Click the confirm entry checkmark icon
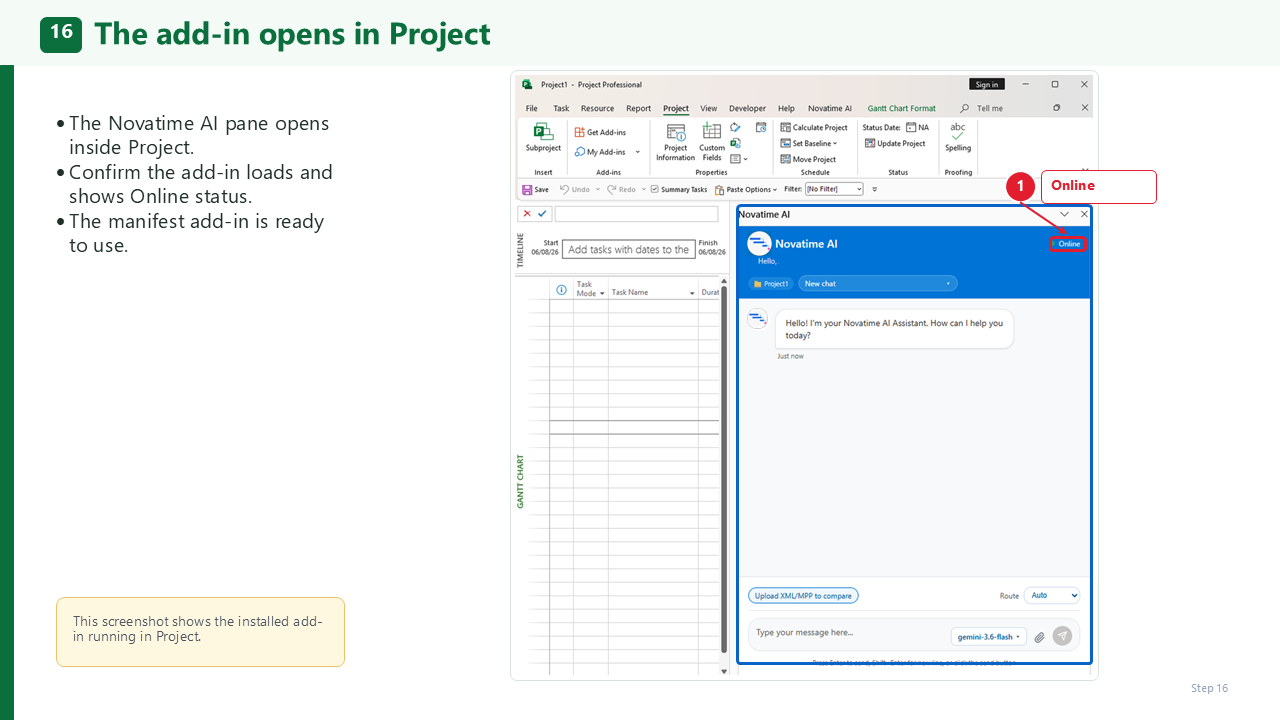This screenshot has height=720, width=1280. coord(542,213)
